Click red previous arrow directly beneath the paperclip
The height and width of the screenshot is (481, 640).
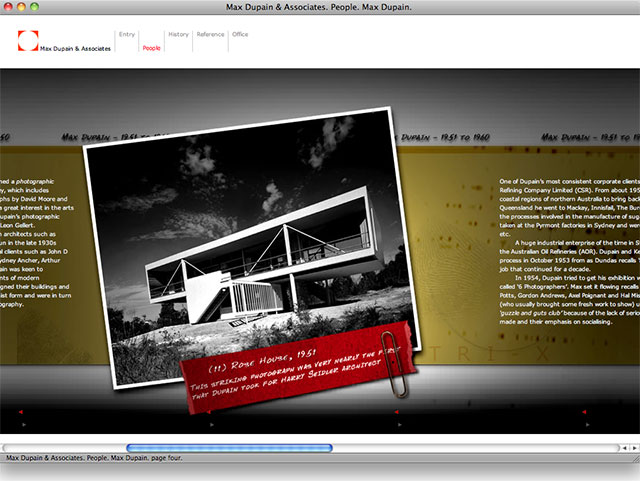coord(396,412)
